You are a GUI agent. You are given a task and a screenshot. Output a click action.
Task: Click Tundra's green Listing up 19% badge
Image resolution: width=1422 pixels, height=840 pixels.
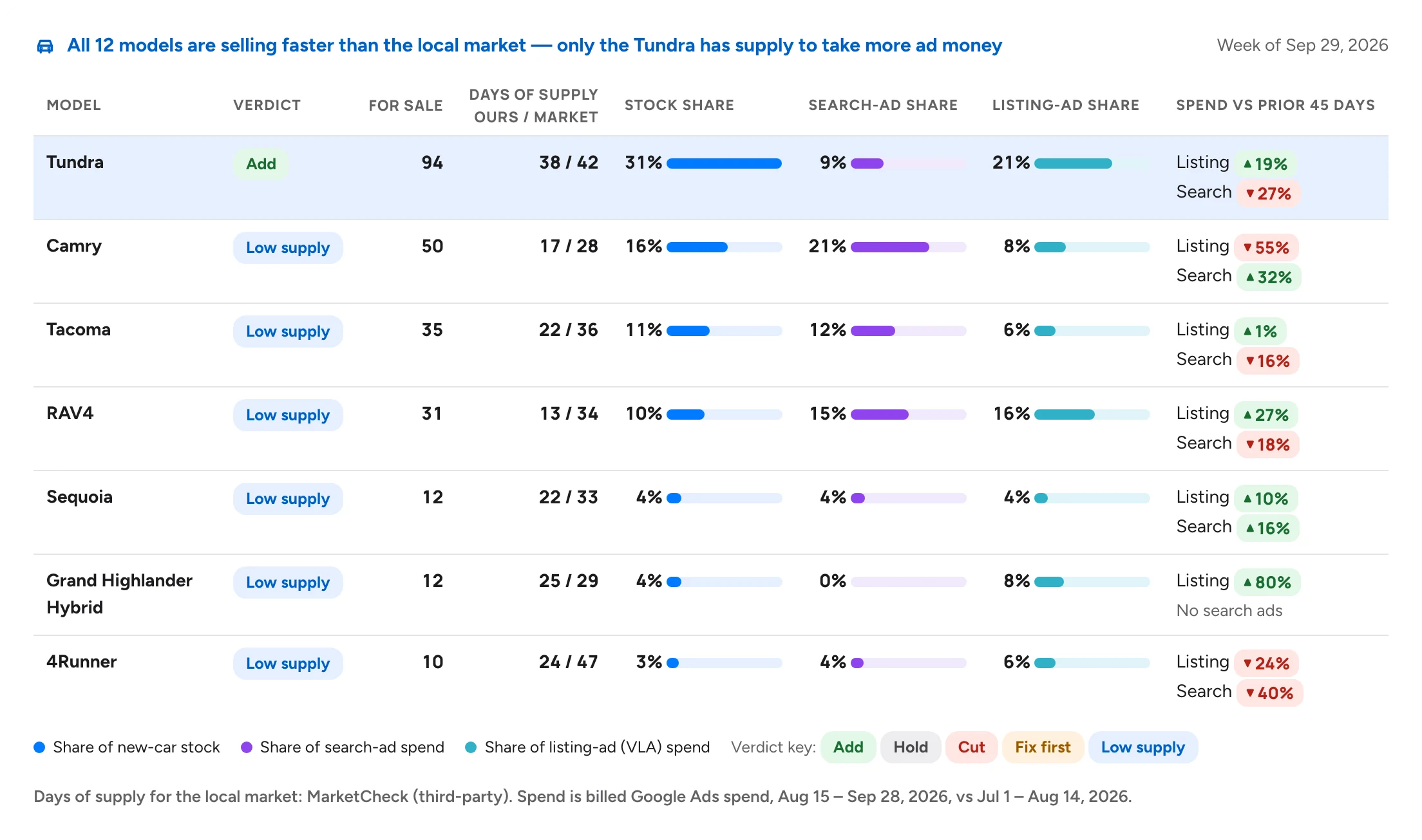point(1265,164)
